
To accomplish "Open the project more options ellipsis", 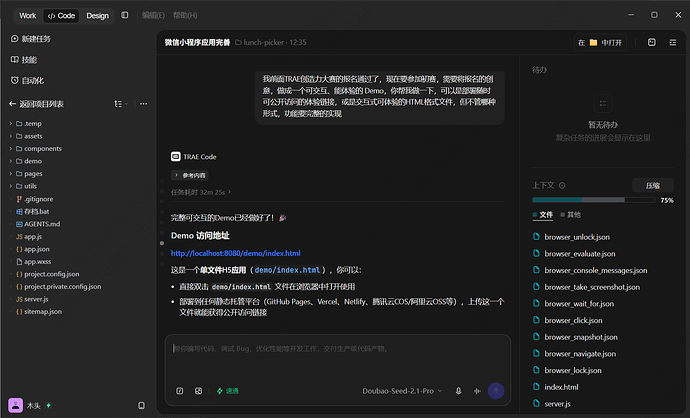I will [x=143, y=104].
